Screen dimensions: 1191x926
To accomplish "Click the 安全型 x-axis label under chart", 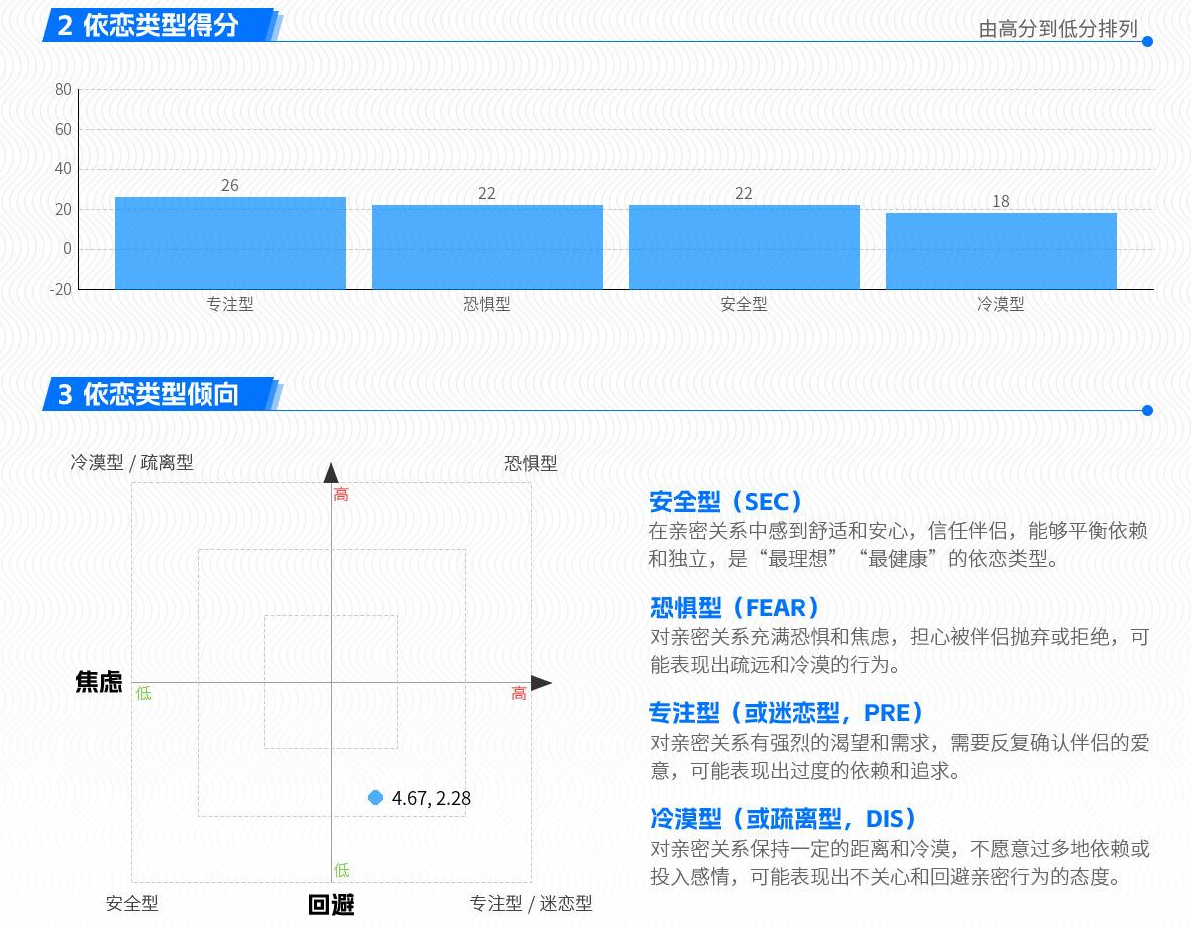I will pyautogui.click(x=744, y=304).
